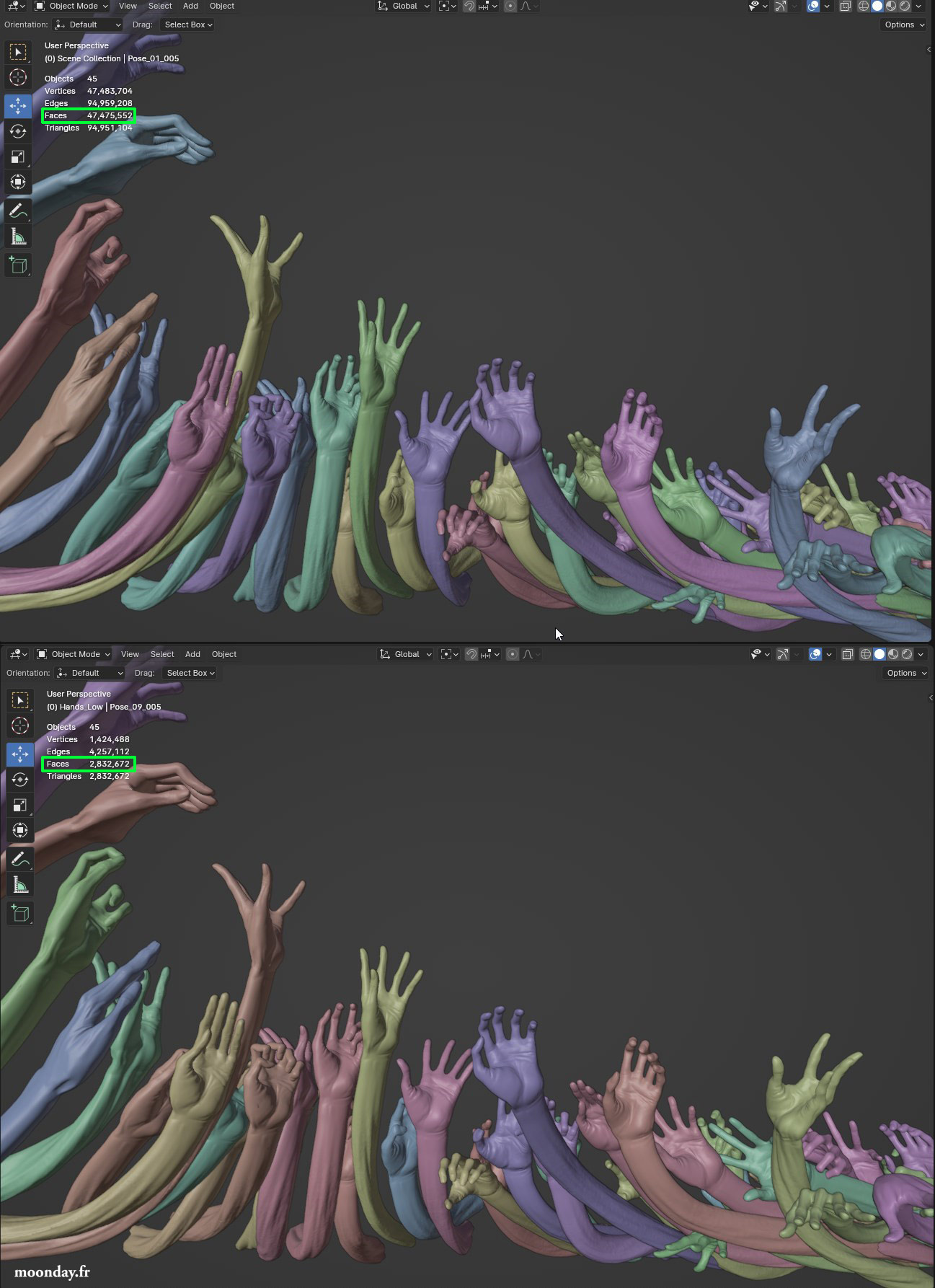Open Object Mode dropdown in the bottom viewport
The width and height of the screenshot is (935, 1288).
point(74,654)
